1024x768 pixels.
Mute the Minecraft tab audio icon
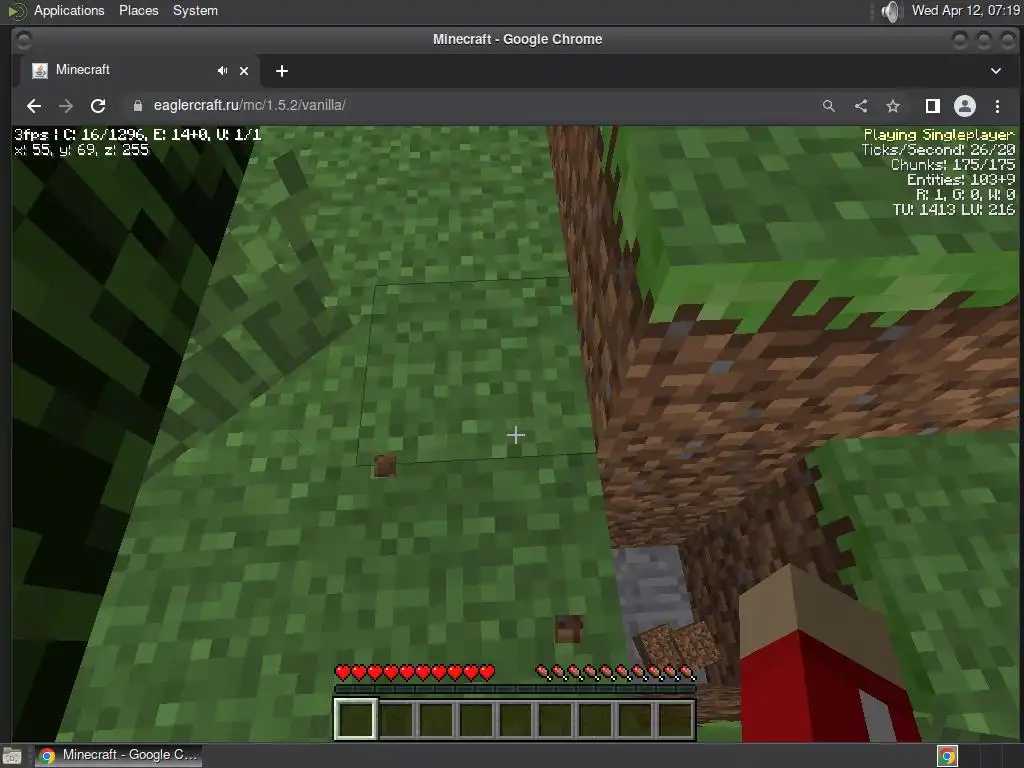(223, 71)
